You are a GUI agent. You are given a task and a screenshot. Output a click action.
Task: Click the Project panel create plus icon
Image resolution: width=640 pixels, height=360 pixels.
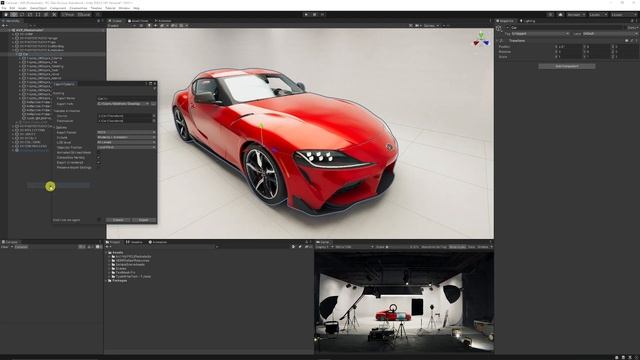[x=108, y=247]
